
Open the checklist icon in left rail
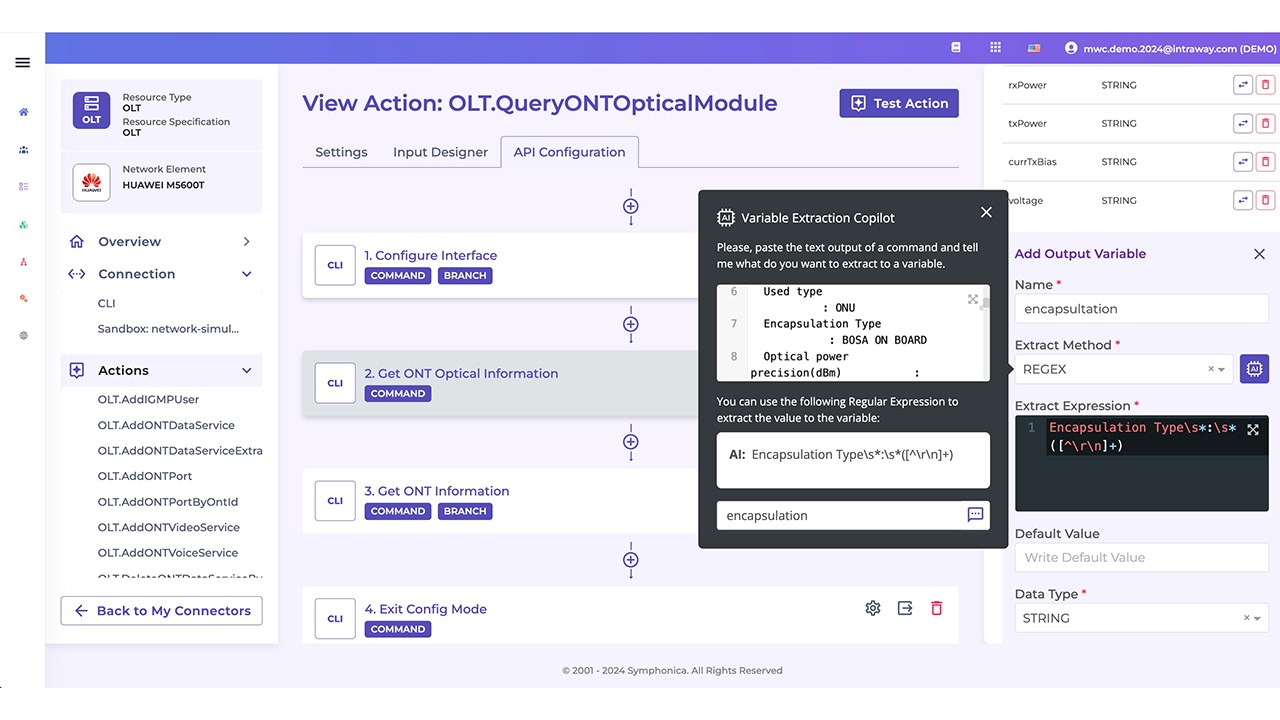click(24, 187)
